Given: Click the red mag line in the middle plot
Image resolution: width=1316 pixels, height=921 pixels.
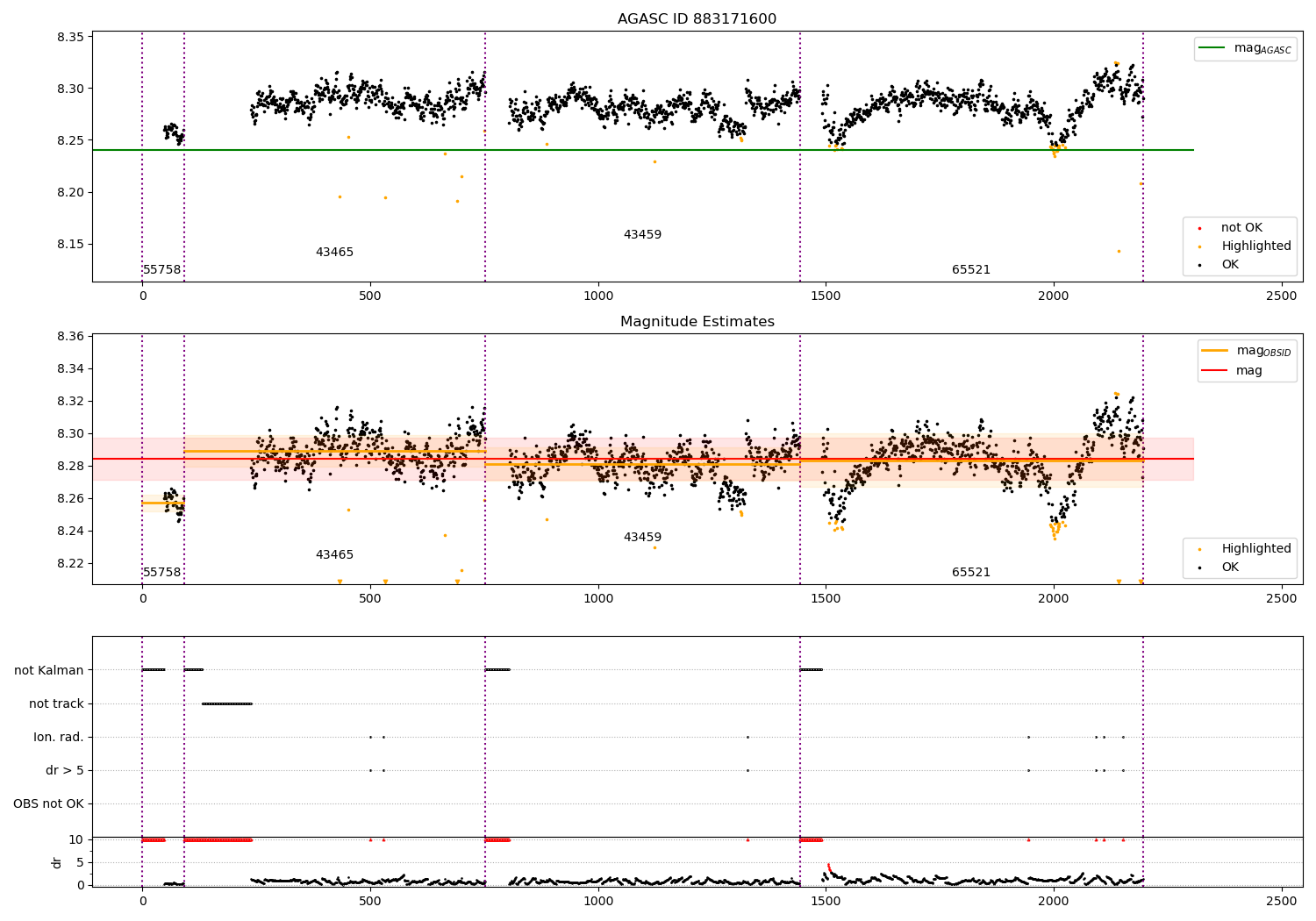Looking at the screenshot, I should 643,459.
